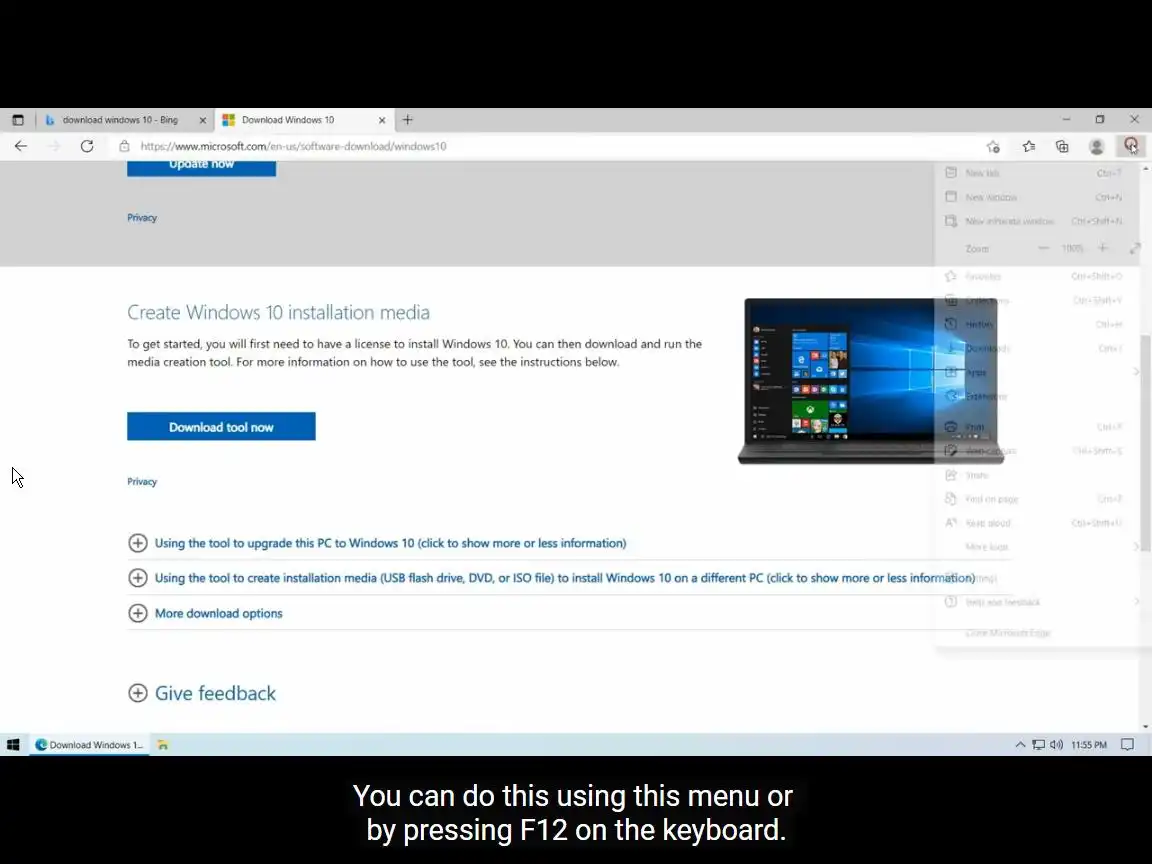Click the address bar URL field
Viewport: 1152px width, 864px height.
coord(551,146)
